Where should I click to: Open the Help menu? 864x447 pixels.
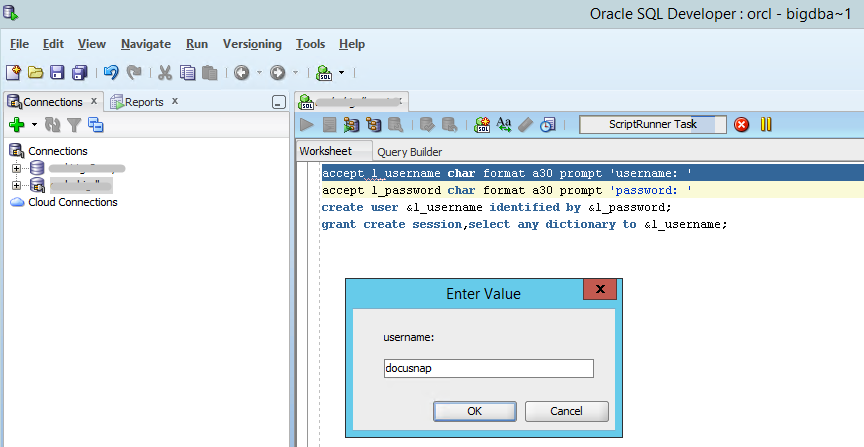pos(352,44)
